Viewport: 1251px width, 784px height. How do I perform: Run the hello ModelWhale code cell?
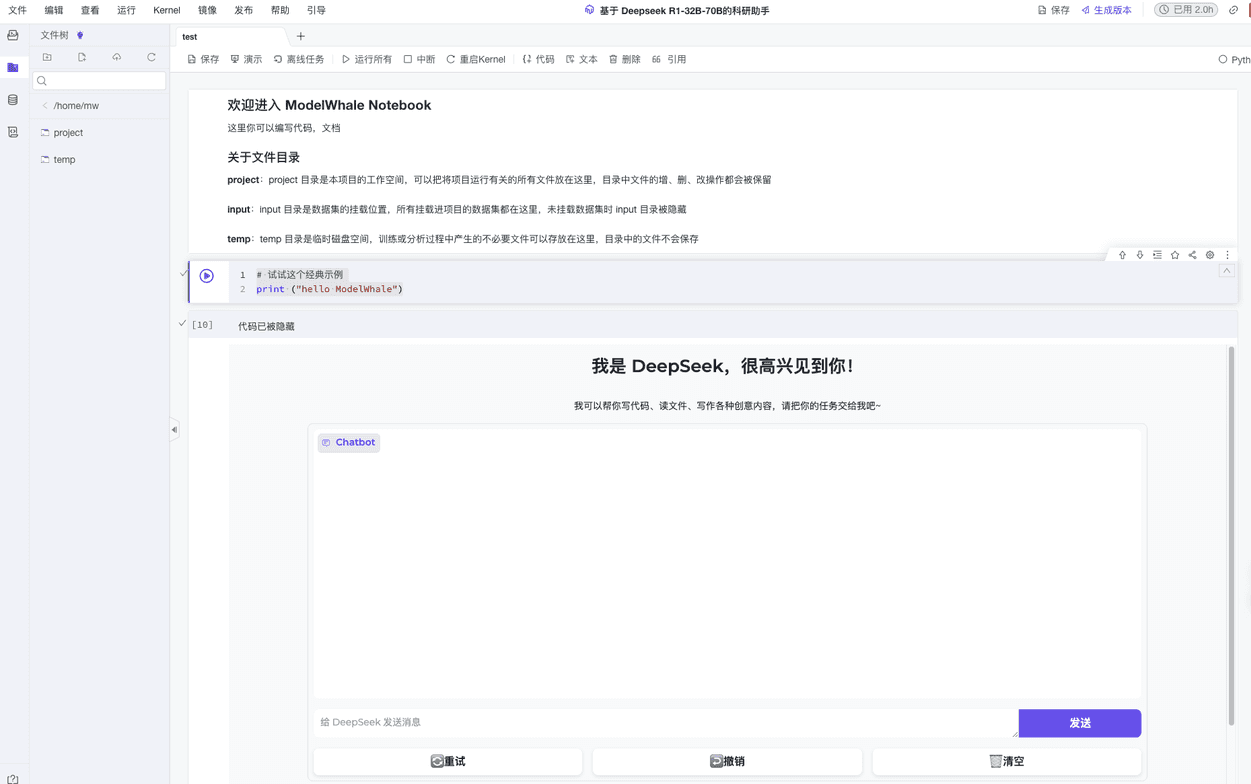coord(207,276)
